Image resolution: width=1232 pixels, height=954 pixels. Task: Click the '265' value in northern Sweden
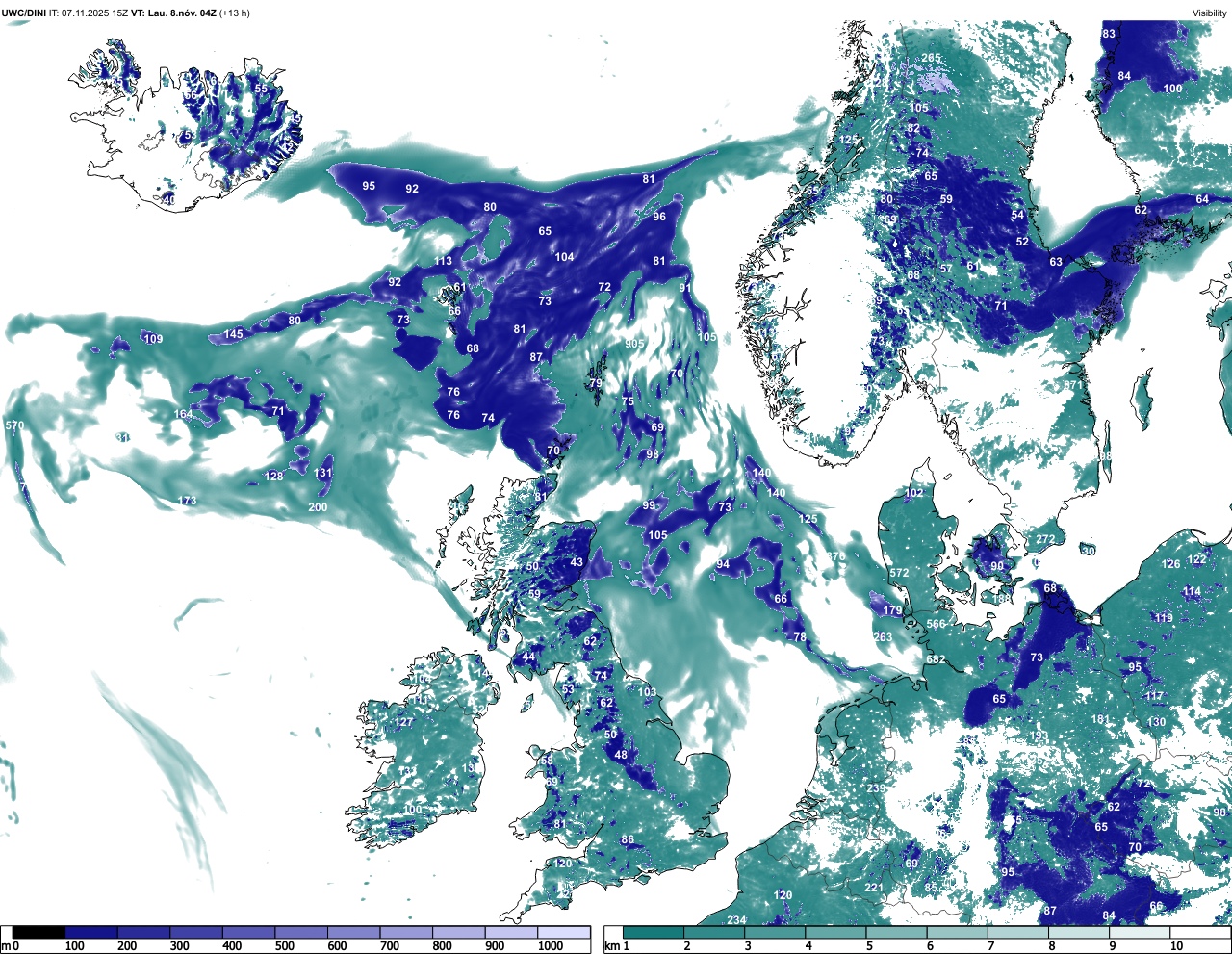tap(931, 58)
